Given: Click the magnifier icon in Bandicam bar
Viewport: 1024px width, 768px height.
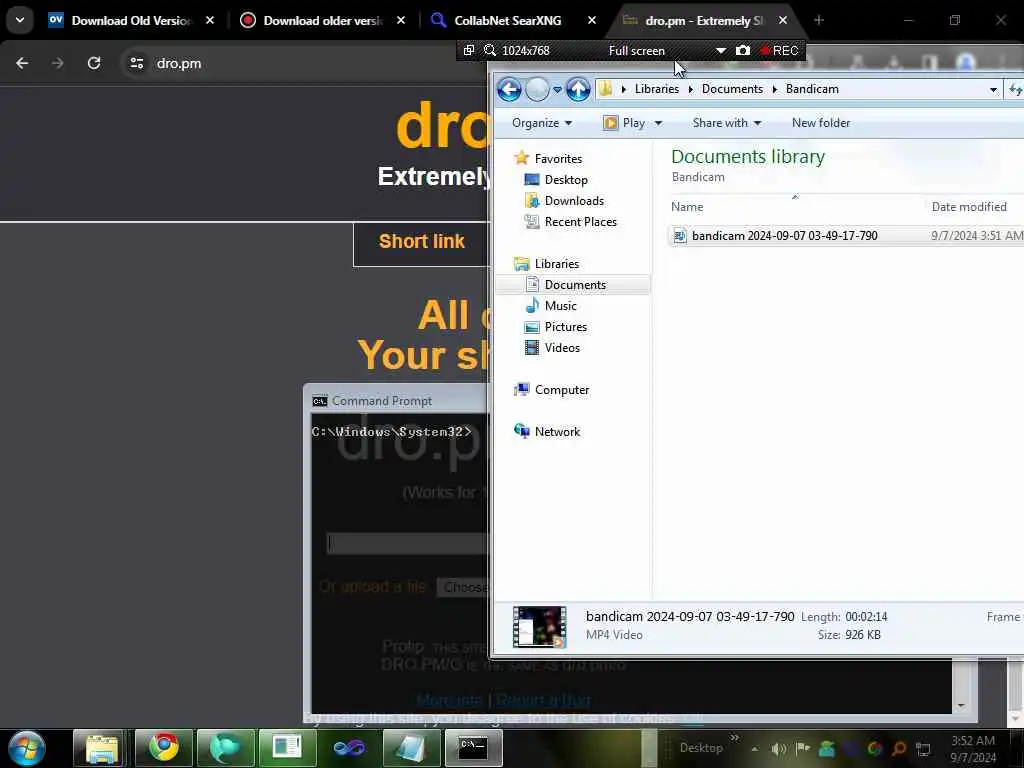Looking at the screenshot, I should tap(489, 50).
